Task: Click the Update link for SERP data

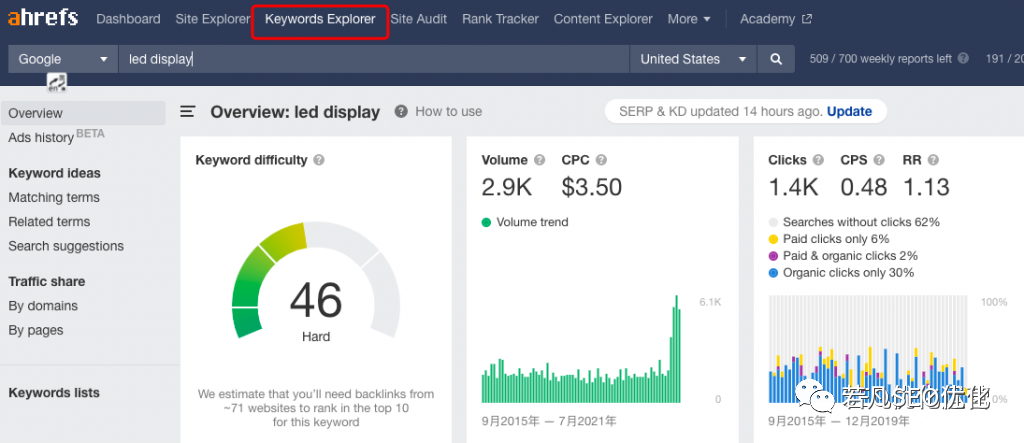Action: click(x=849, y=111)
